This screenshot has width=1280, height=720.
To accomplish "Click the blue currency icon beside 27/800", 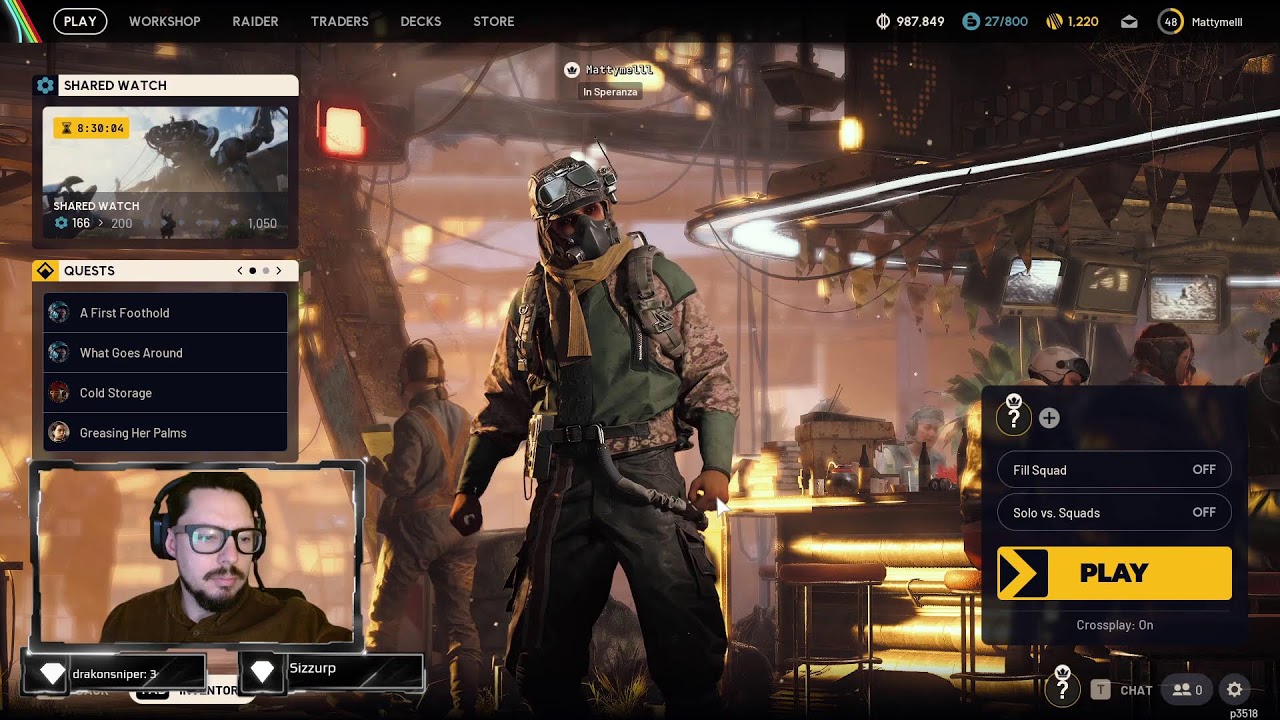I will click(971, 21).
